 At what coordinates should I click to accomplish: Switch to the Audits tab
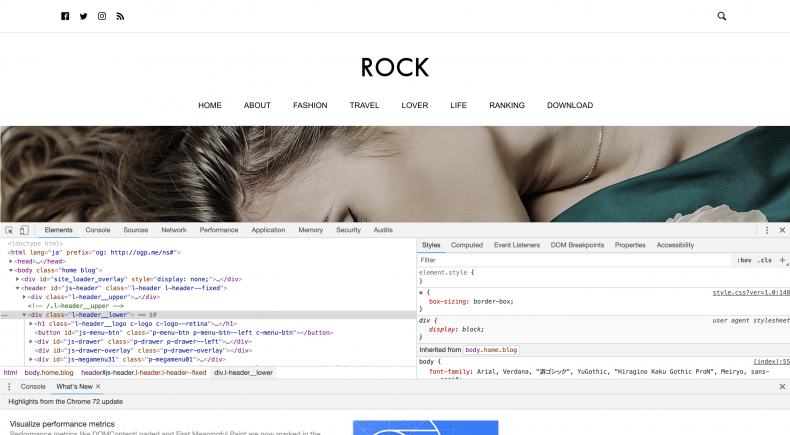pos(383,230)
